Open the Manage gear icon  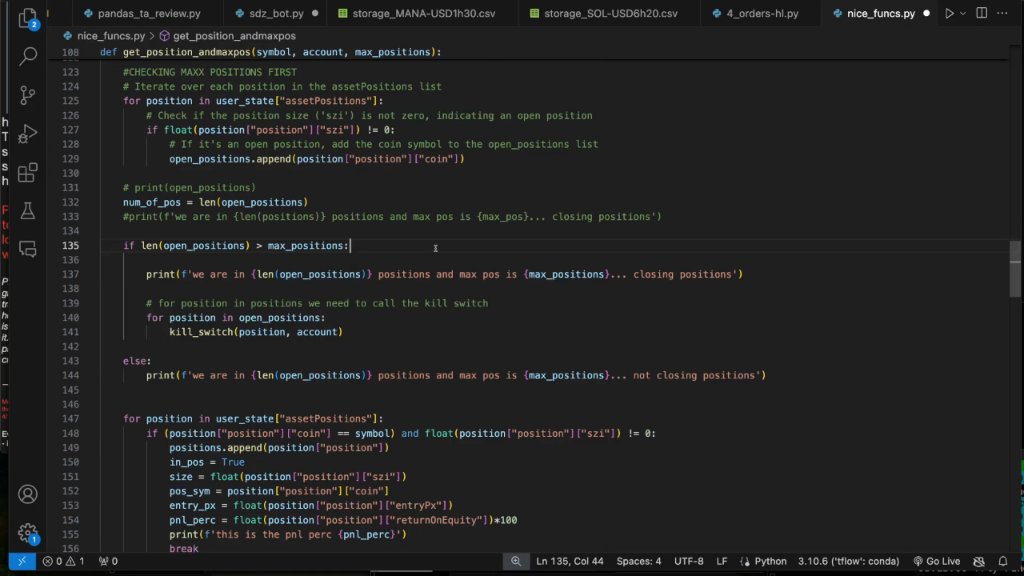point(27,534)
